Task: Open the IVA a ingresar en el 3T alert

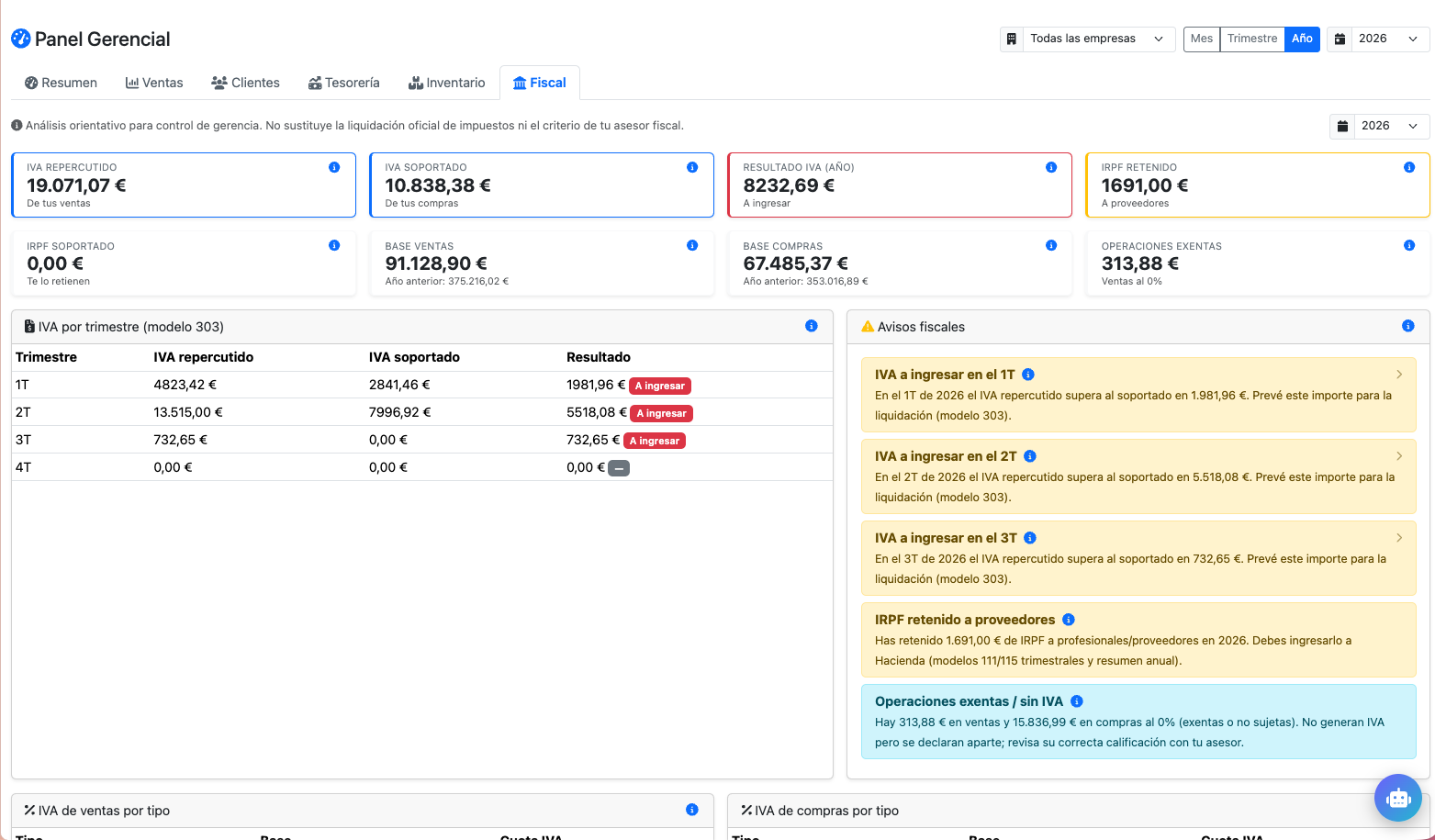Action: coord(1138,558)
